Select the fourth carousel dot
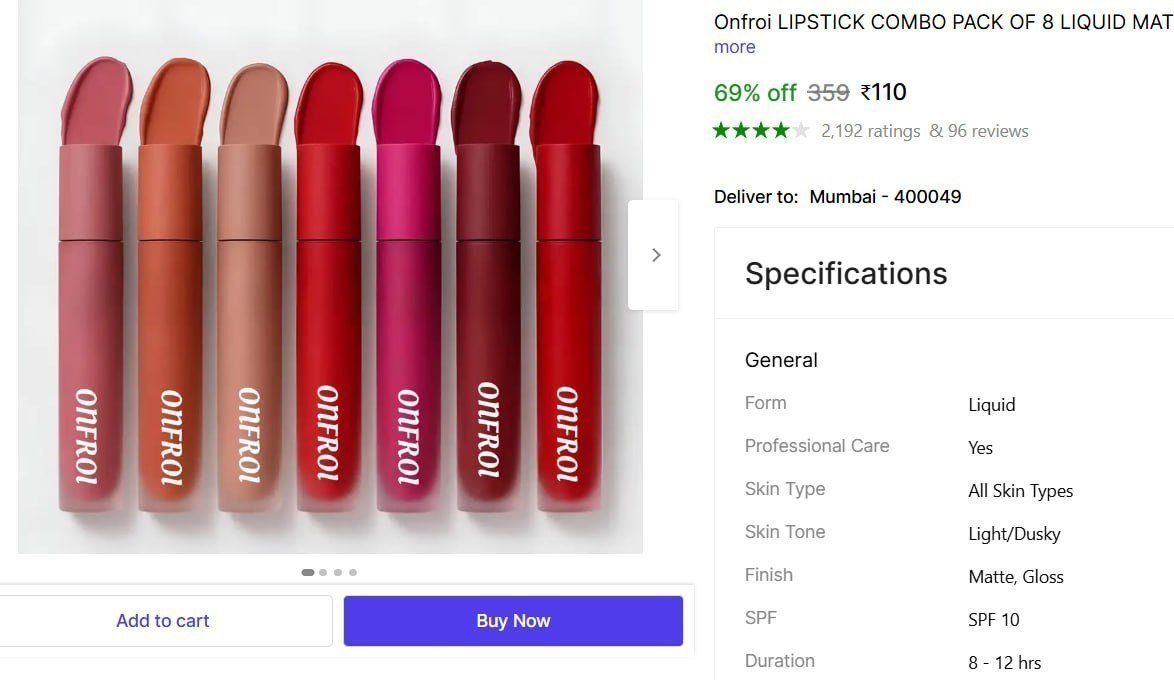 pyautogui.click(x=353, y=572)
